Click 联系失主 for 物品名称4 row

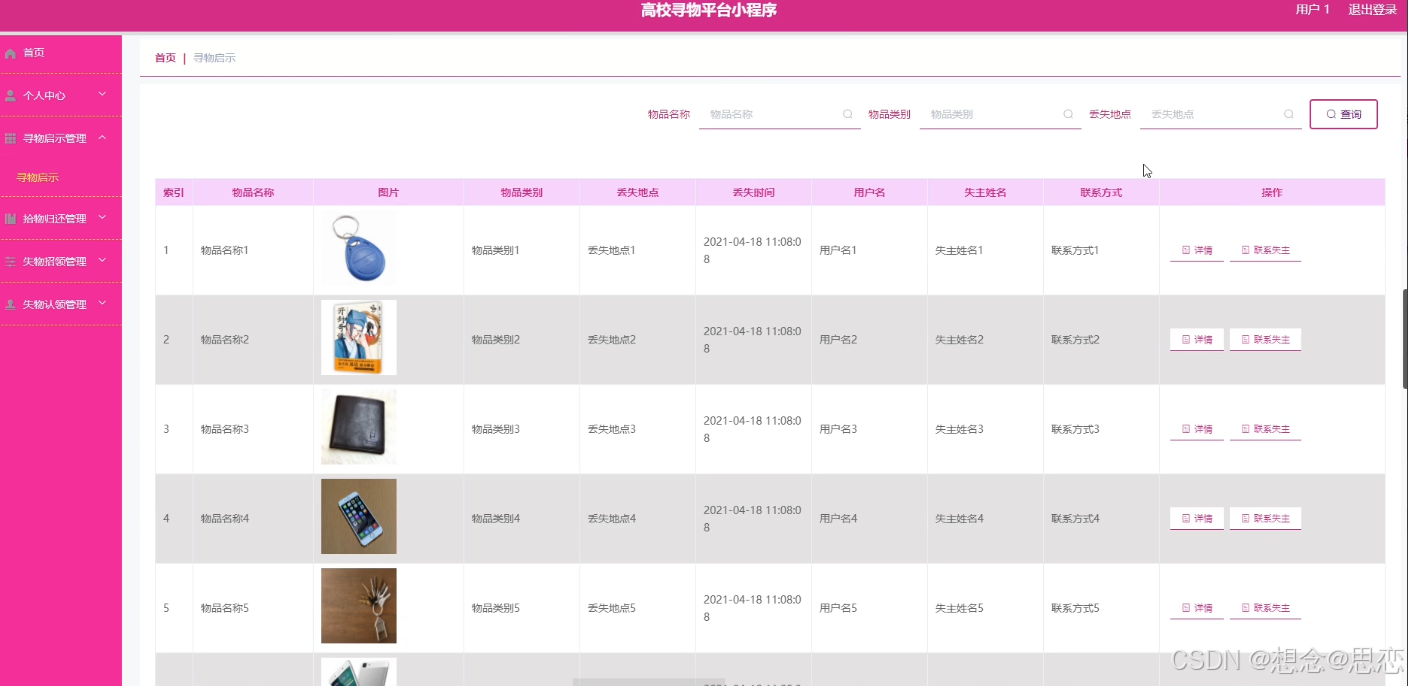[1265, 519]
